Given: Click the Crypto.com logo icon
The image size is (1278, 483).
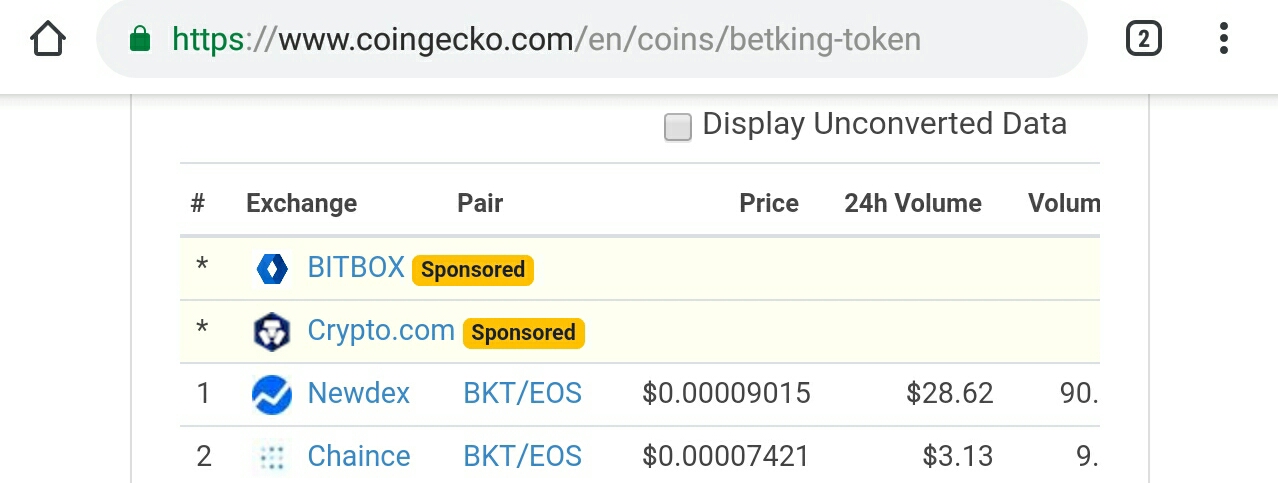Looking at the screenshot, I should coord(271,332).
